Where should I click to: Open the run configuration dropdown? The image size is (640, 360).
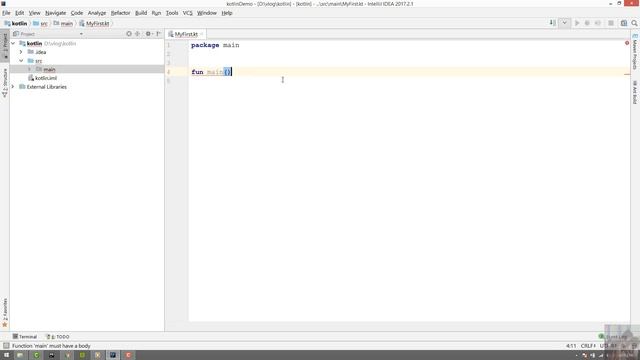click(564, 23)
